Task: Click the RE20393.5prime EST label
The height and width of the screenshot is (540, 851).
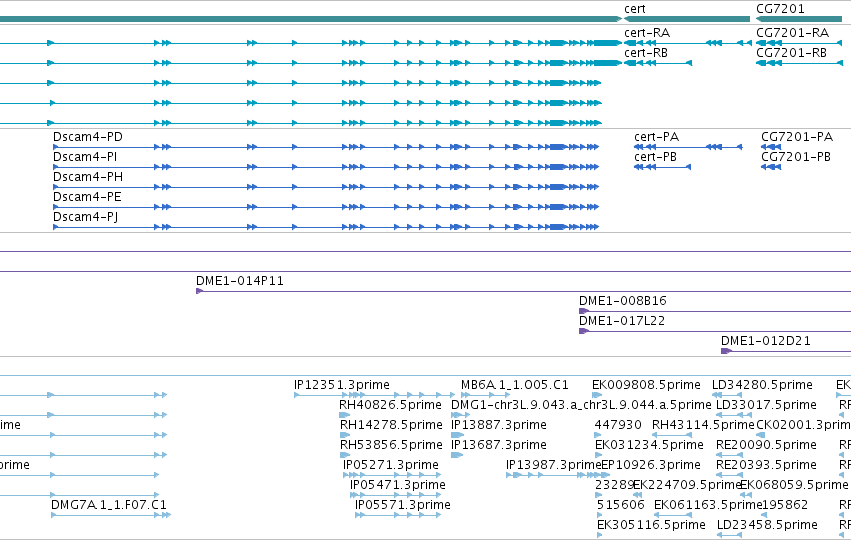Action: point(766,465)
